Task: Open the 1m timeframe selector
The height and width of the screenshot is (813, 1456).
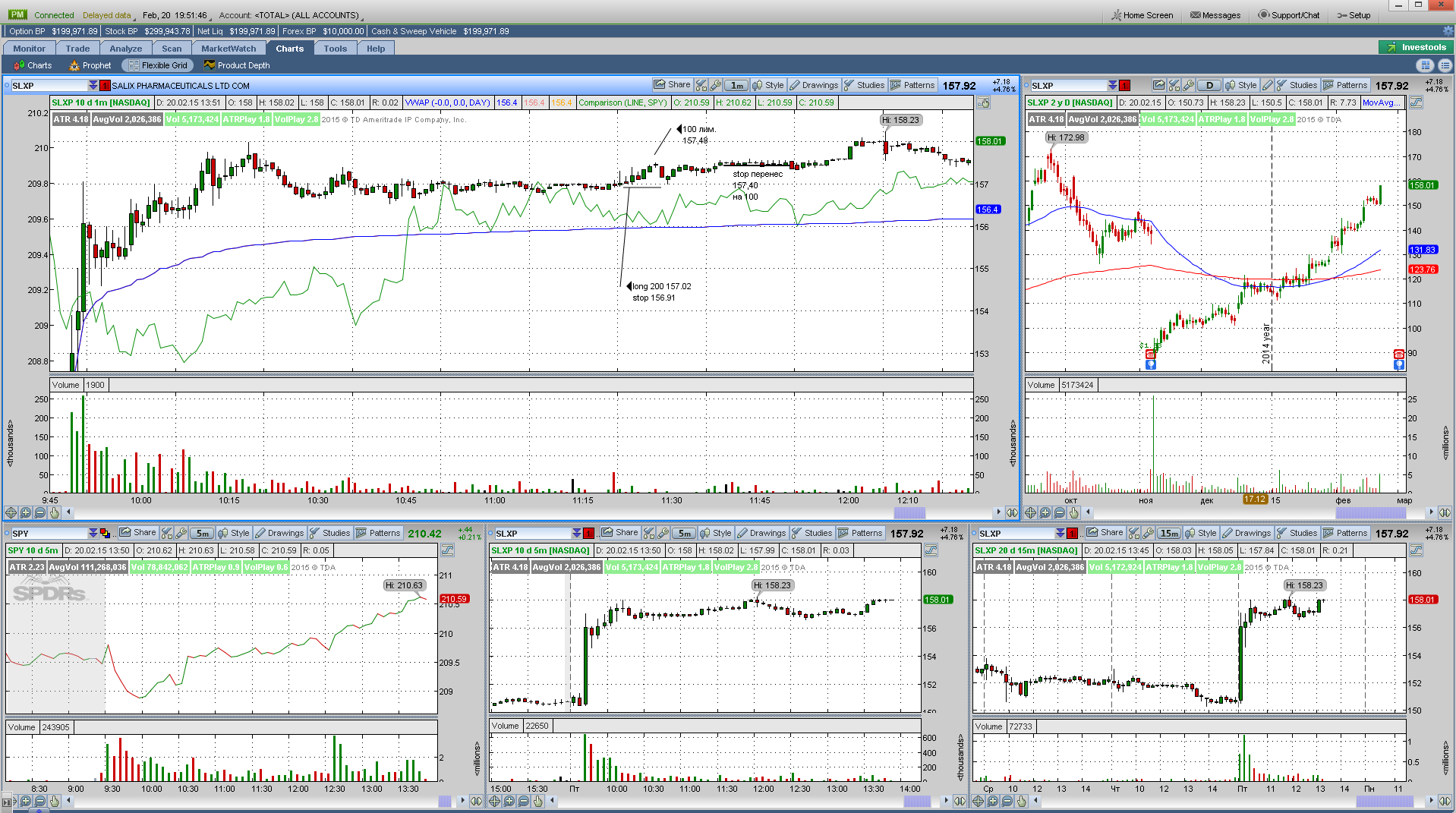Action: click(x=736, y=86)
